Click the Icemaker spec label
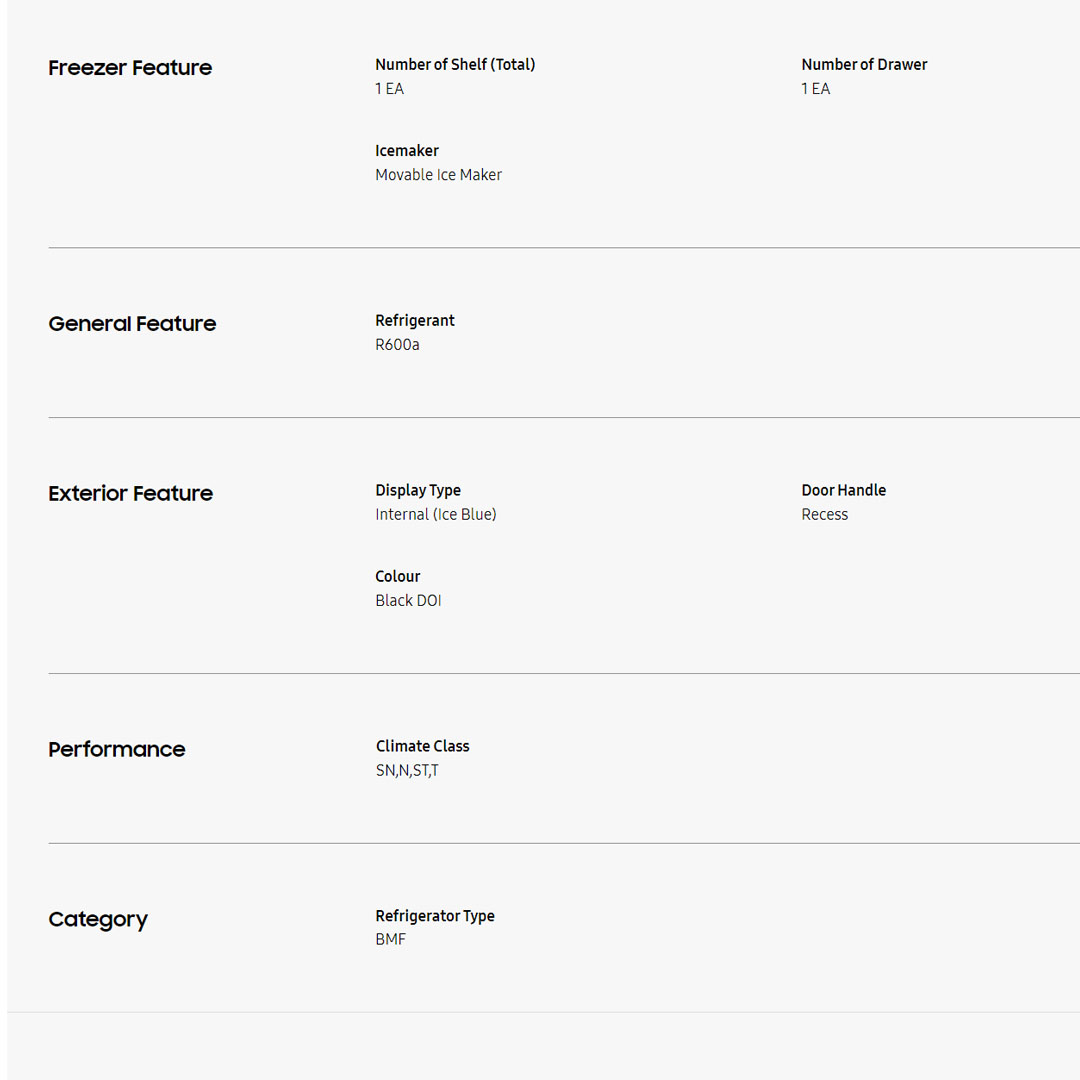 [407, 151]
